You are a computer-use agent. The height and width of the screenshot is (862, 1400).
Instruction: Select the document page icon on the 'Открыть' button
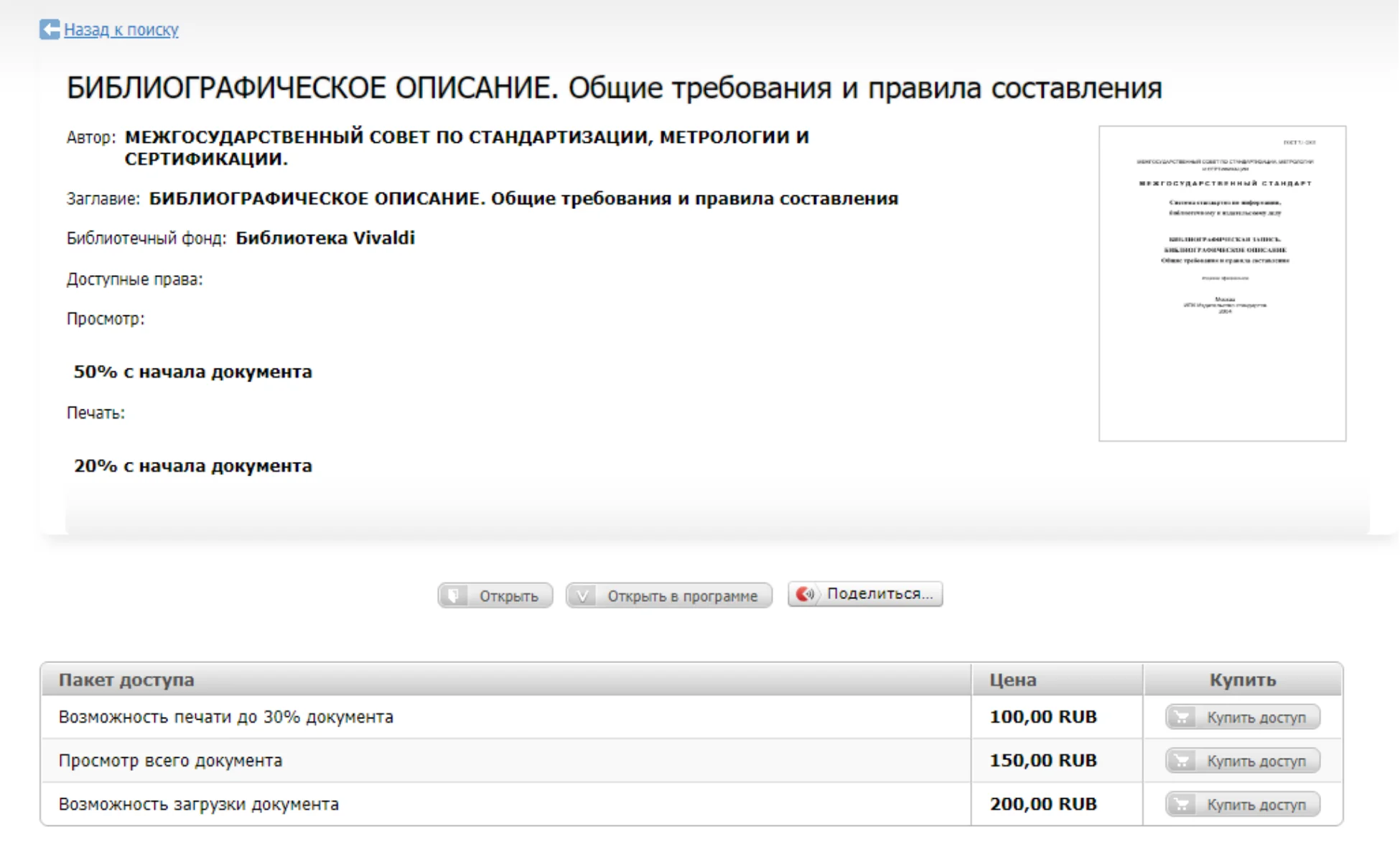(454, 595)
